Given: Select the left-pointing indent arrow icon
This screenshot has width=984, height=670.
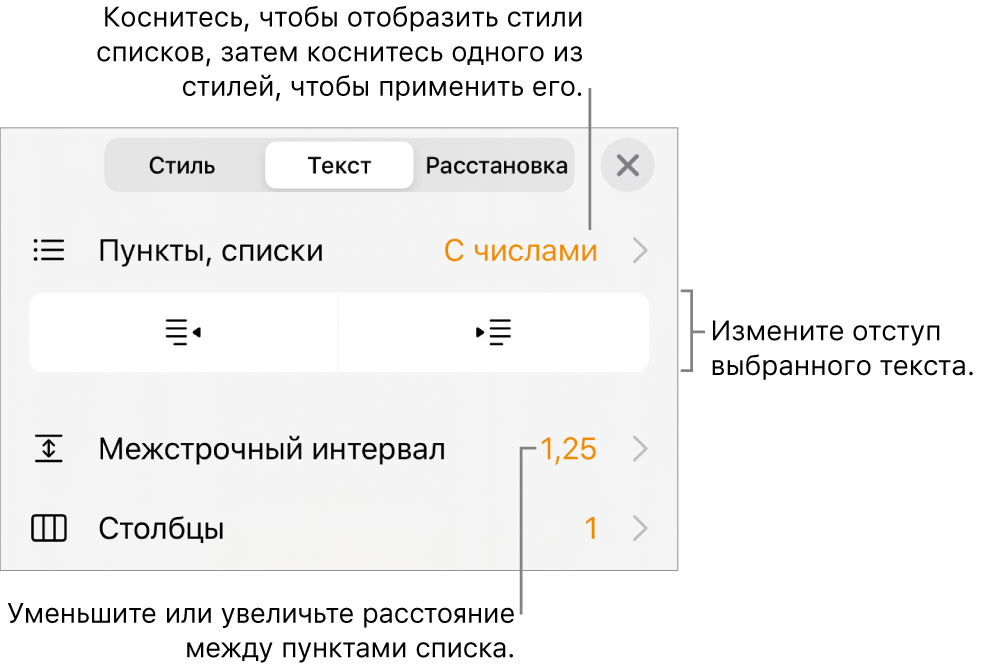Looking at the screenshot, I should (x=182, y=332).
